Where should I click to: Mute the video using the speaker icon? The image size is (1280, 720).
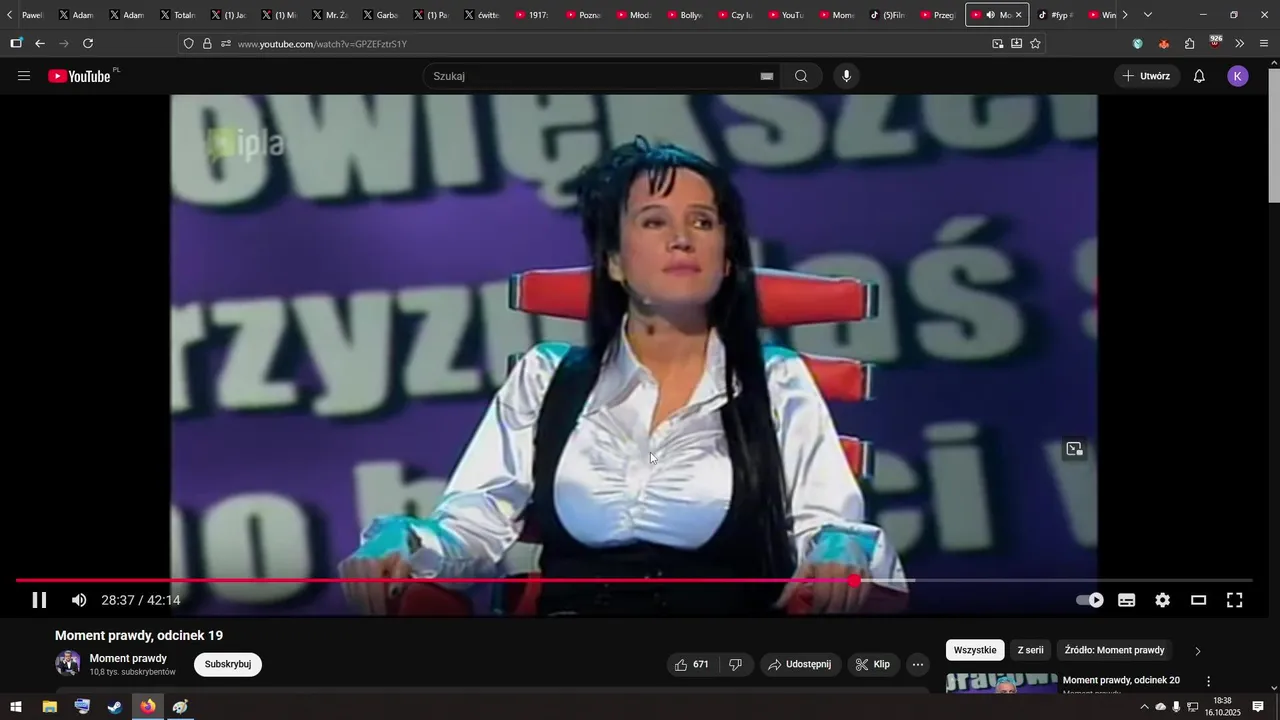point(79,600)
